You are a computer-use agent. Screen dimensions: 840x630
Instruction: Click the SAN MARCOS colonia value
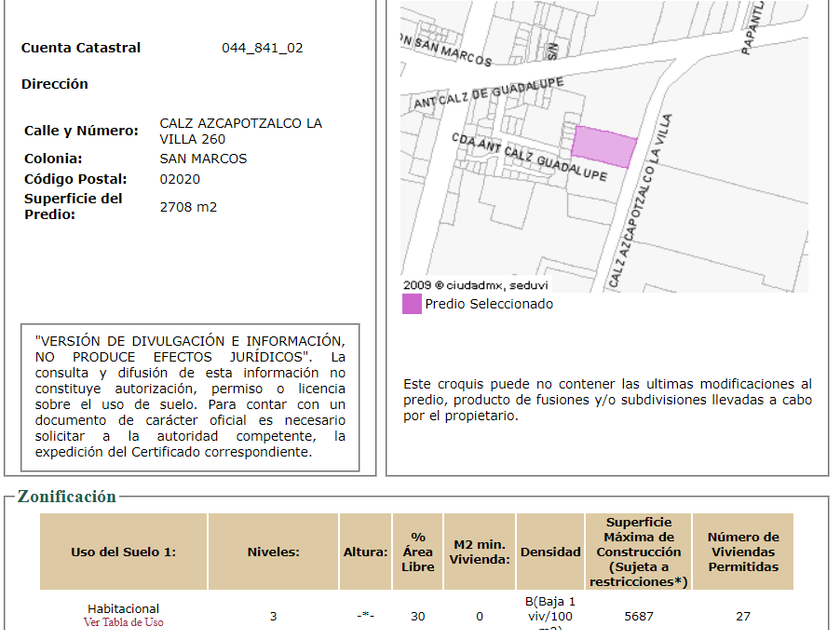click(203, 158)
